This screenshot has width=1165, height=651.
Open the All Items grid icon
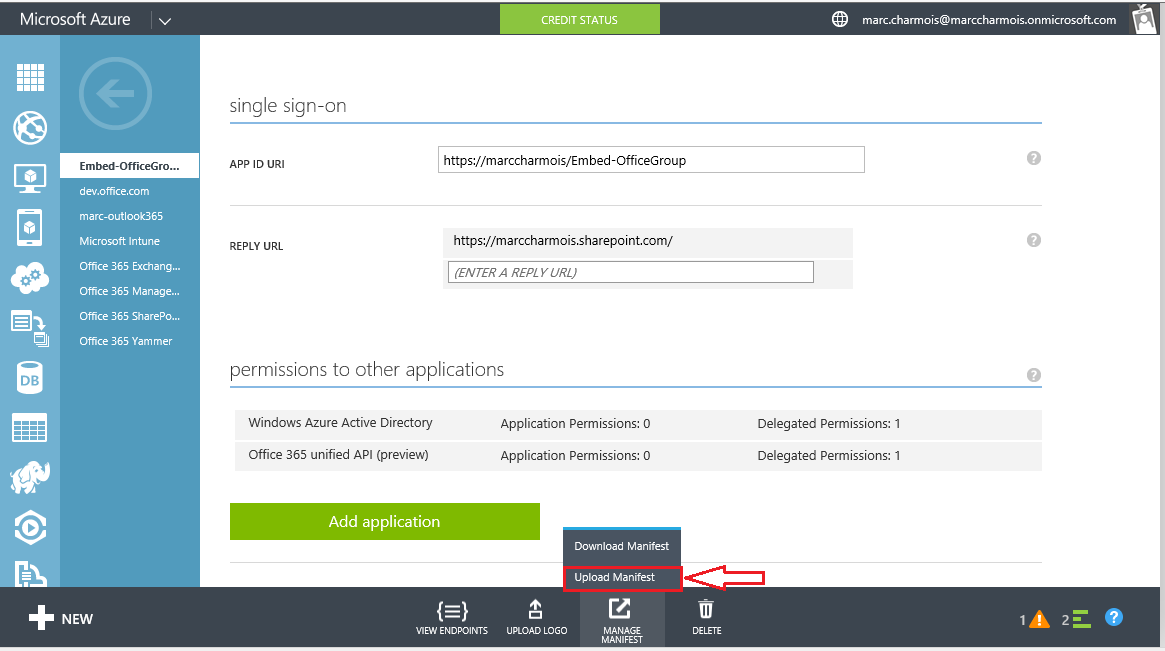(x=30, y=77)
